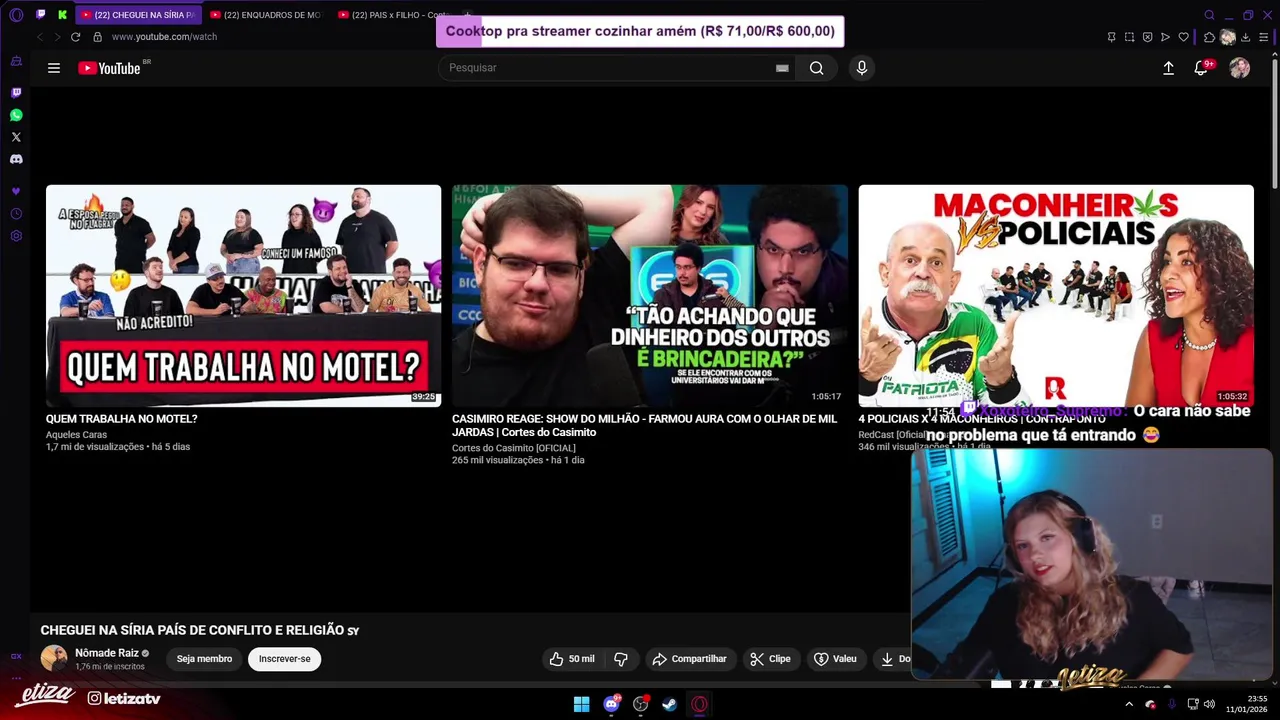Open the Opera snapshot tool icon
The image size is (1280, 720).
(x=1129, y=37)
